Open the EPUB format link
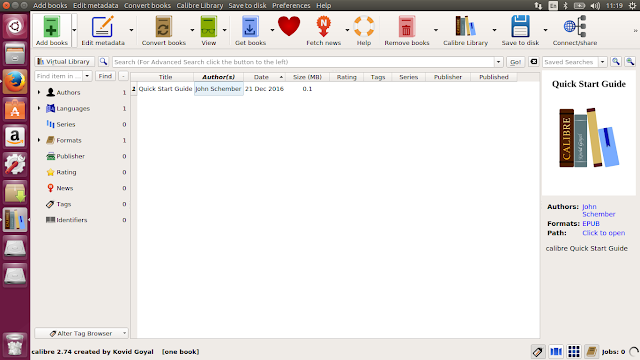 (x=591, y=223)
